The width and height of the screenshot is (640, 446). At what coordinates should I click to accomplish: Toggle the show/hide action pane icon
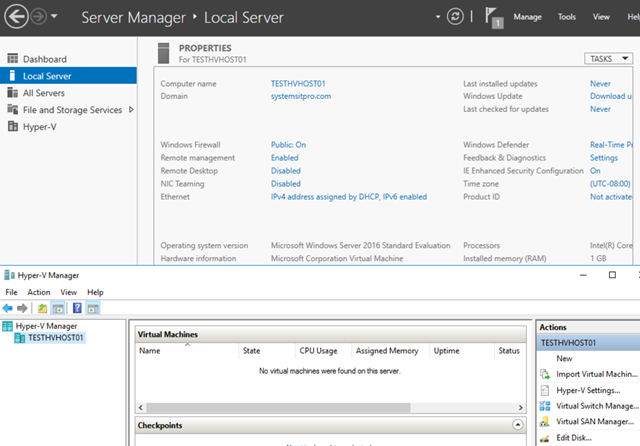tap(93, 308)
